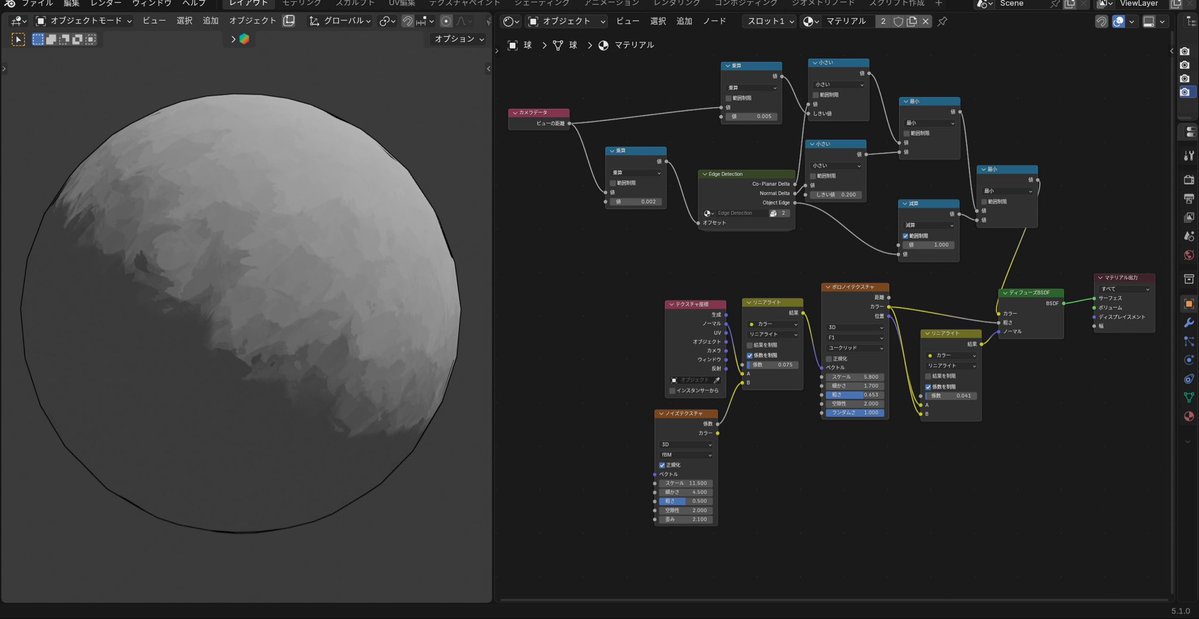Duplicate material with the copy icon
The width and height of the screenshot is (1199, 619).
point(911,21)
